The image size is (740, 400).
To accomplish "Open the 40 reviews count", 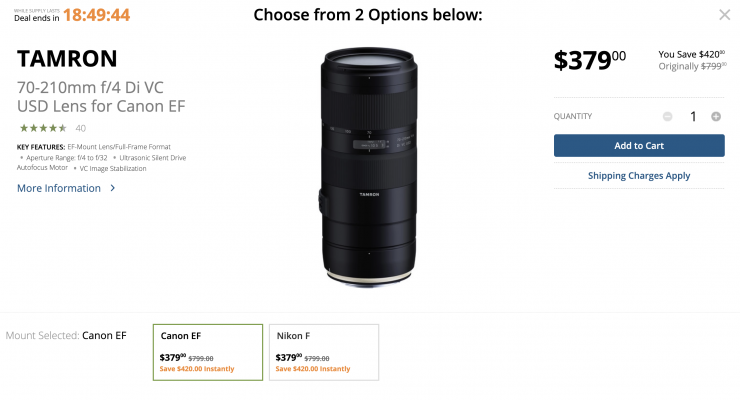I will point(81,128).
